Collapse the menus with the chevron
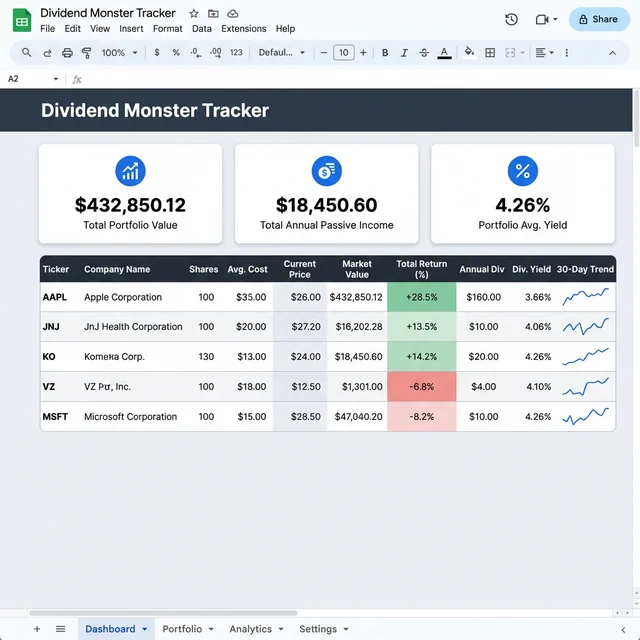 coord(612,53)
